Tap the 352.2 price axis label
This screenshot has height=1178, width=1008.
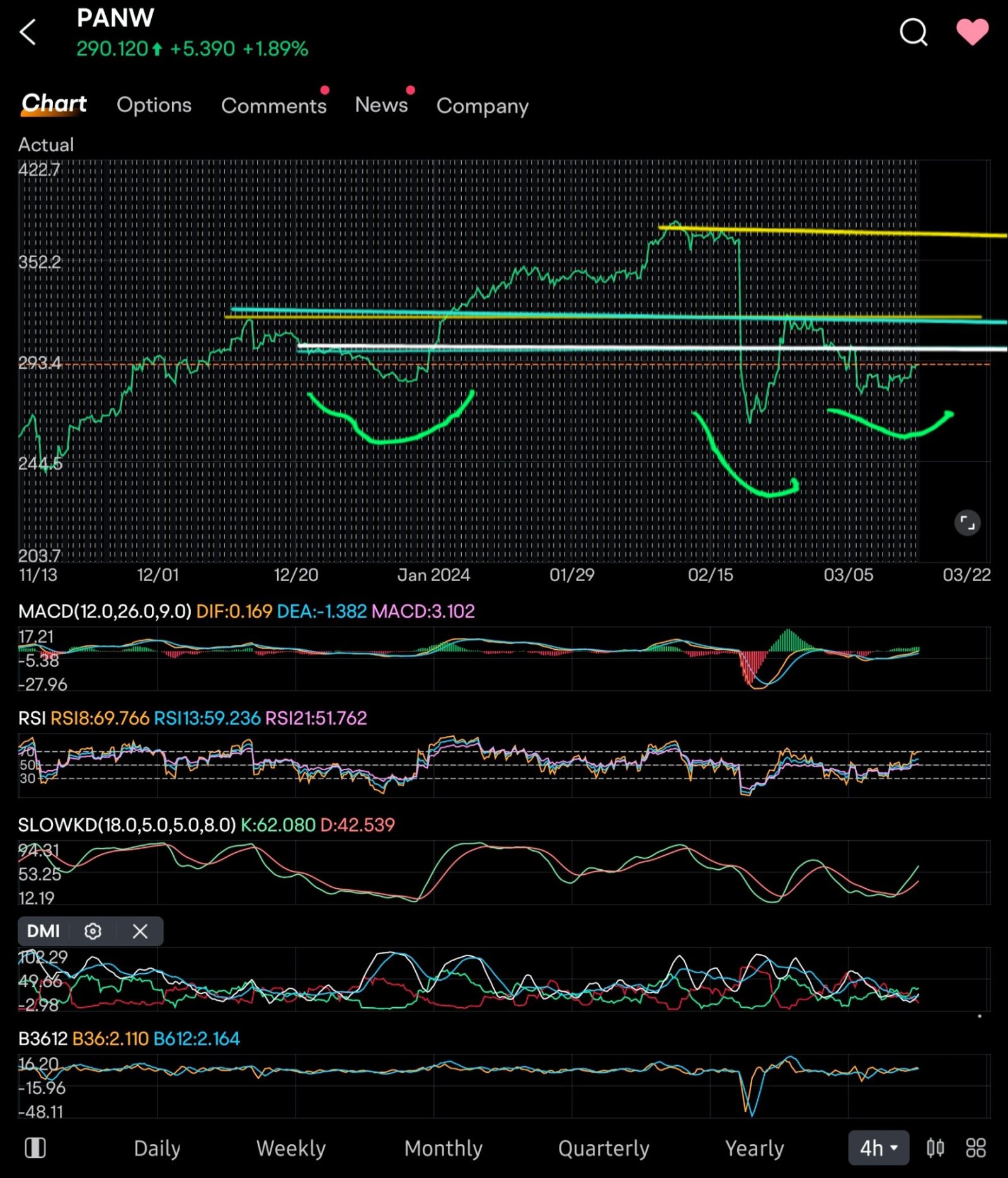40,262
